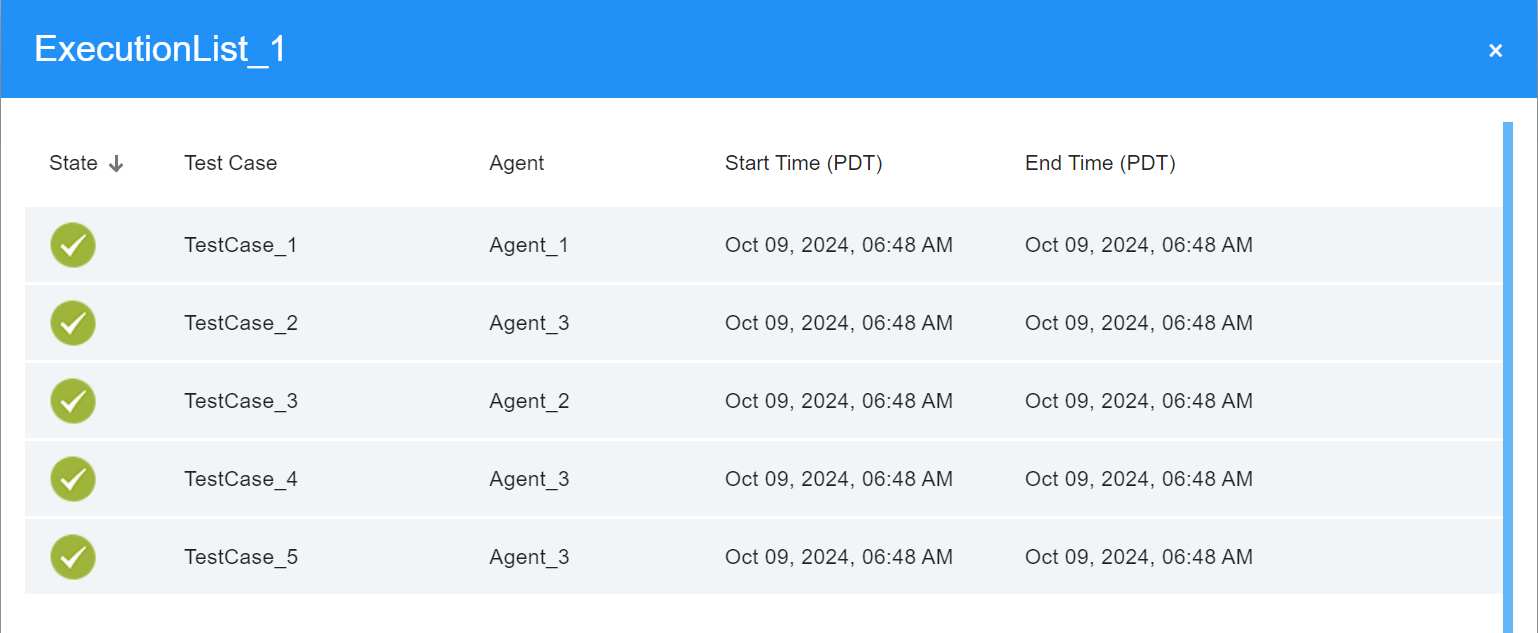Screen dimensions: 1538x633
Task: Sort by the Agent column header
Action: coord(516,163)
